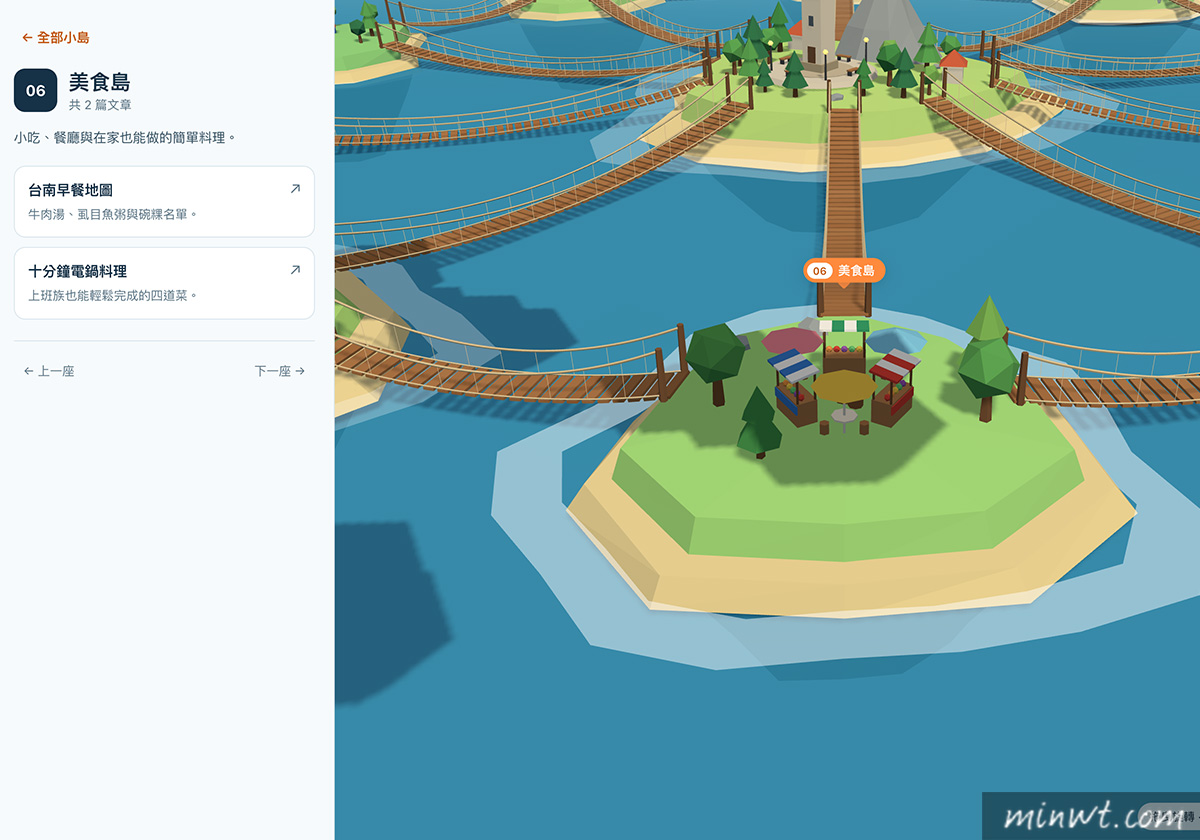Viewport: 1200px width, 840px height.
Task: Go back via 全部小島 link
Action: point(56,38)
